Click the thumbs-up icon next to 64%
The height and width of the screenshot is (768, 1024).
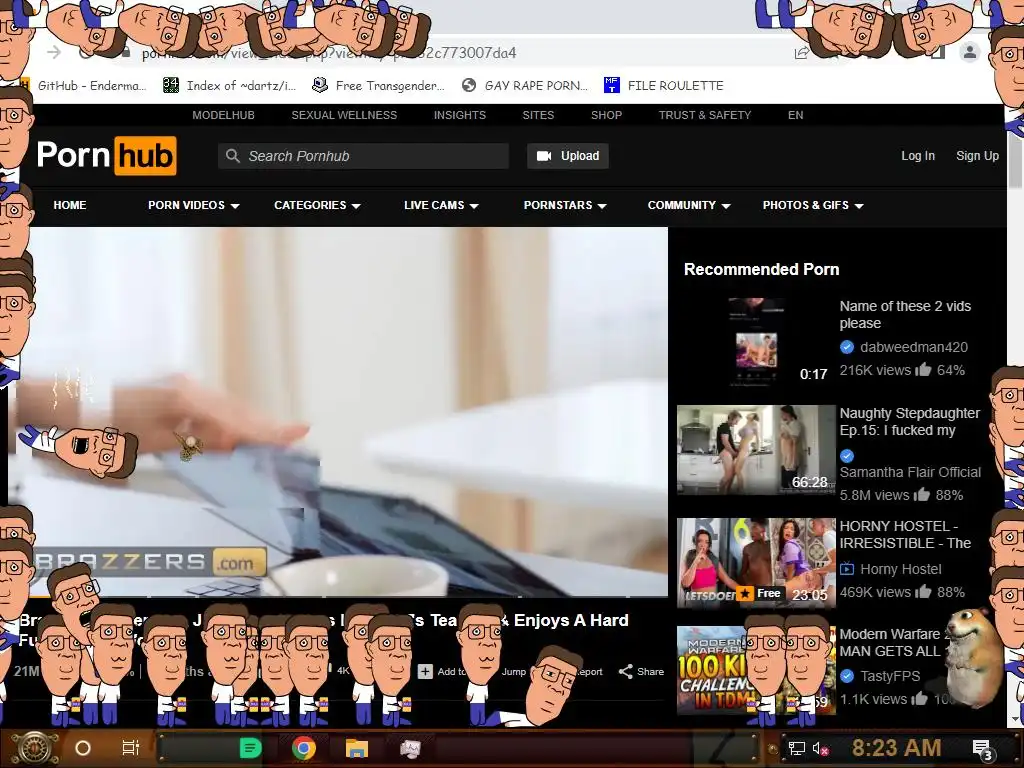pos(923,370)
